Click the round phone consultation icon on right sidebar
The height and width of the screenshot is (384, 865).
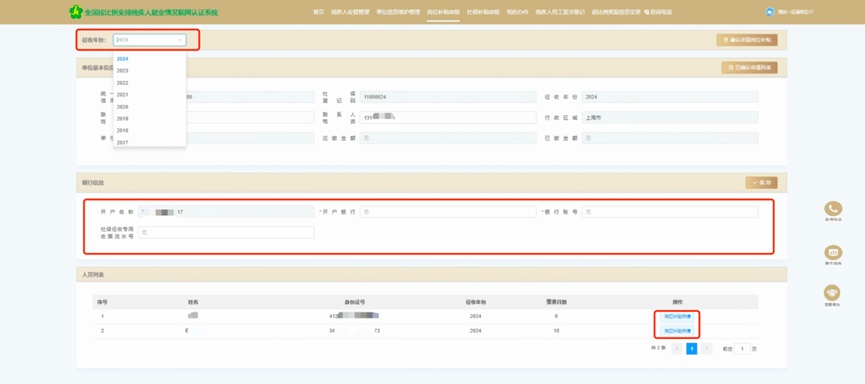832,209
